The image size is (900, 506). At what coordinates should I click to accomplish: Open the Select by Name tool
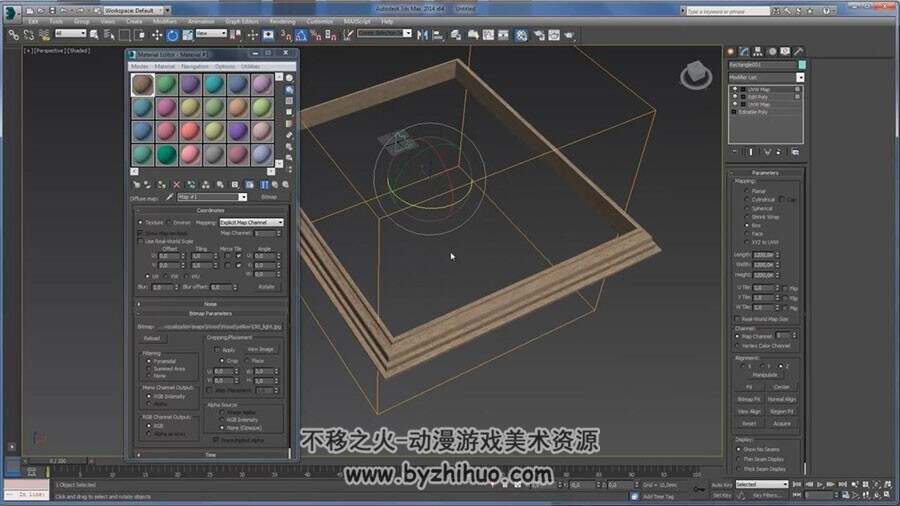109,35
